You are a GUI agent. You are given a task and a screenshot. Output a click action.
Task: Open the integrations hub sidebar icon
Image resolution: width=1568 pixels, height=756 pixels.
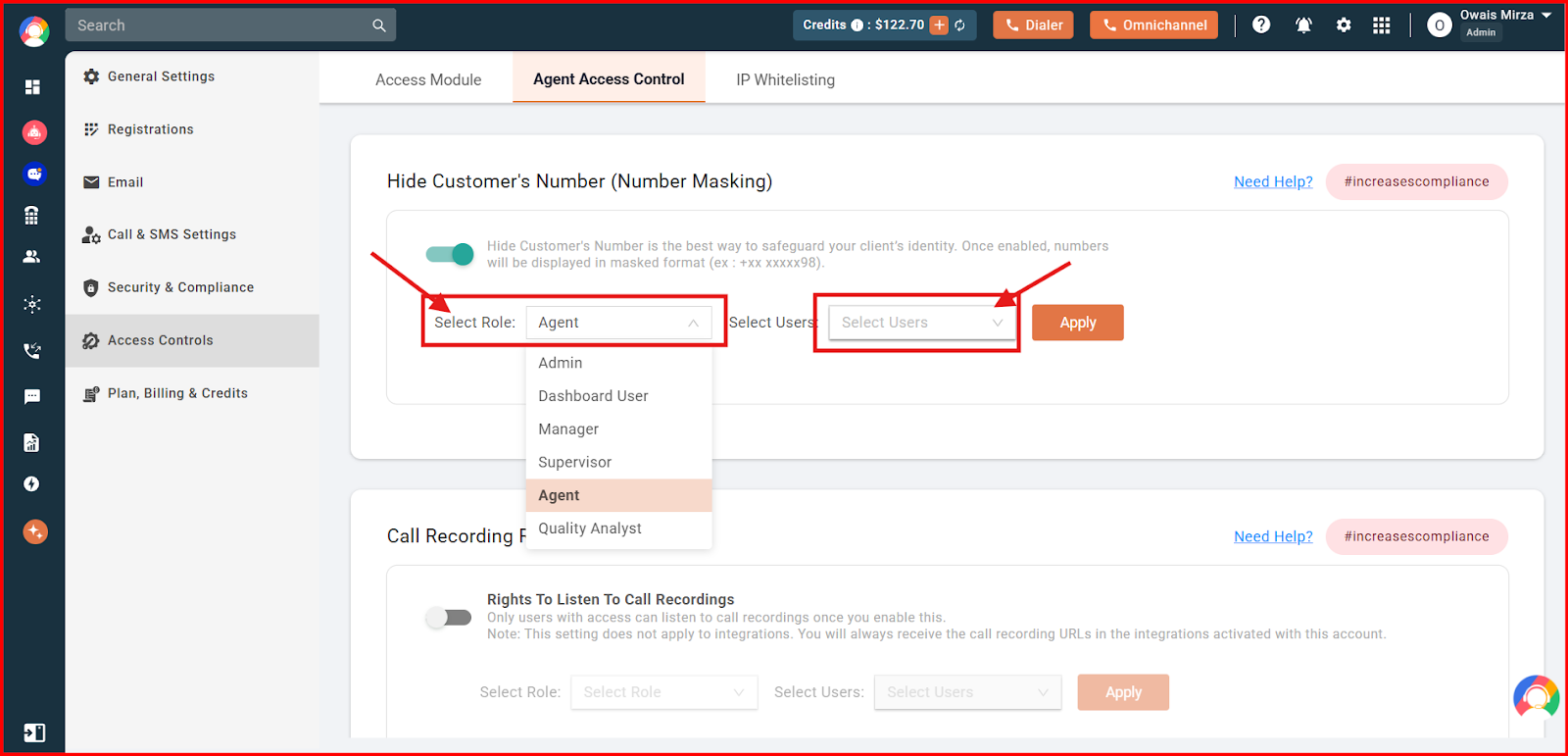coord(32,305)
